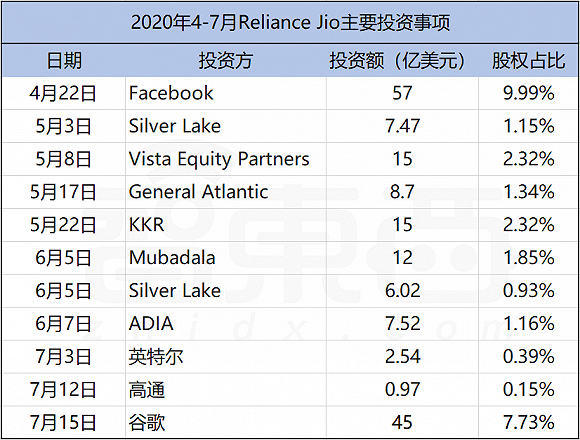Select the 7月12日 date cell
The height and width of the screenshot is (440, 580).
point(64,390)
